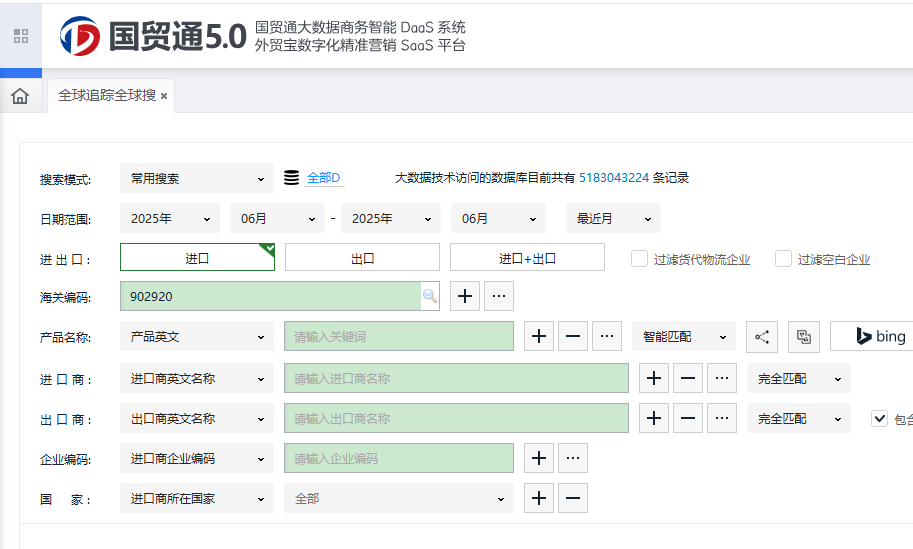
Task: Select the 出口 option
Action: click(362, 257)
